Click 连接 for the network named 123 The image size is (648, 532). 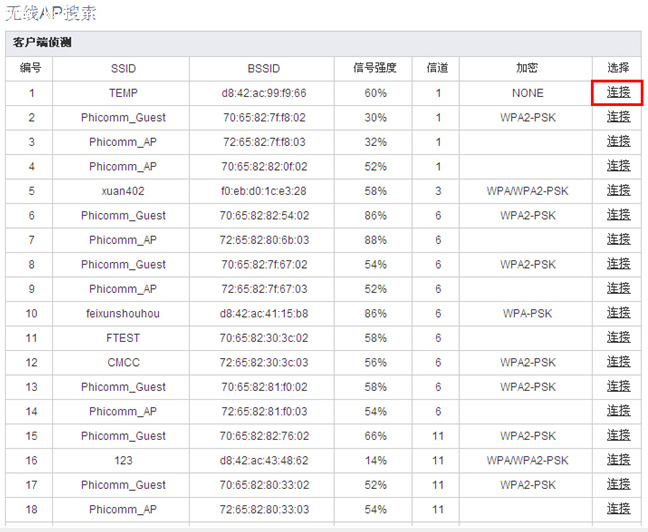[618, 460]
